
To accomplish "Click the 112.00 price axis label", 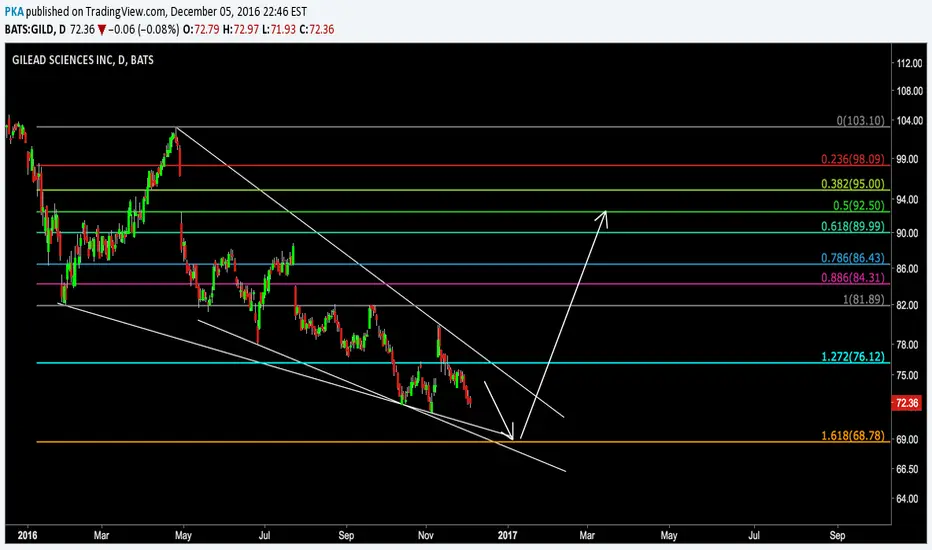I will pos(909,63).
